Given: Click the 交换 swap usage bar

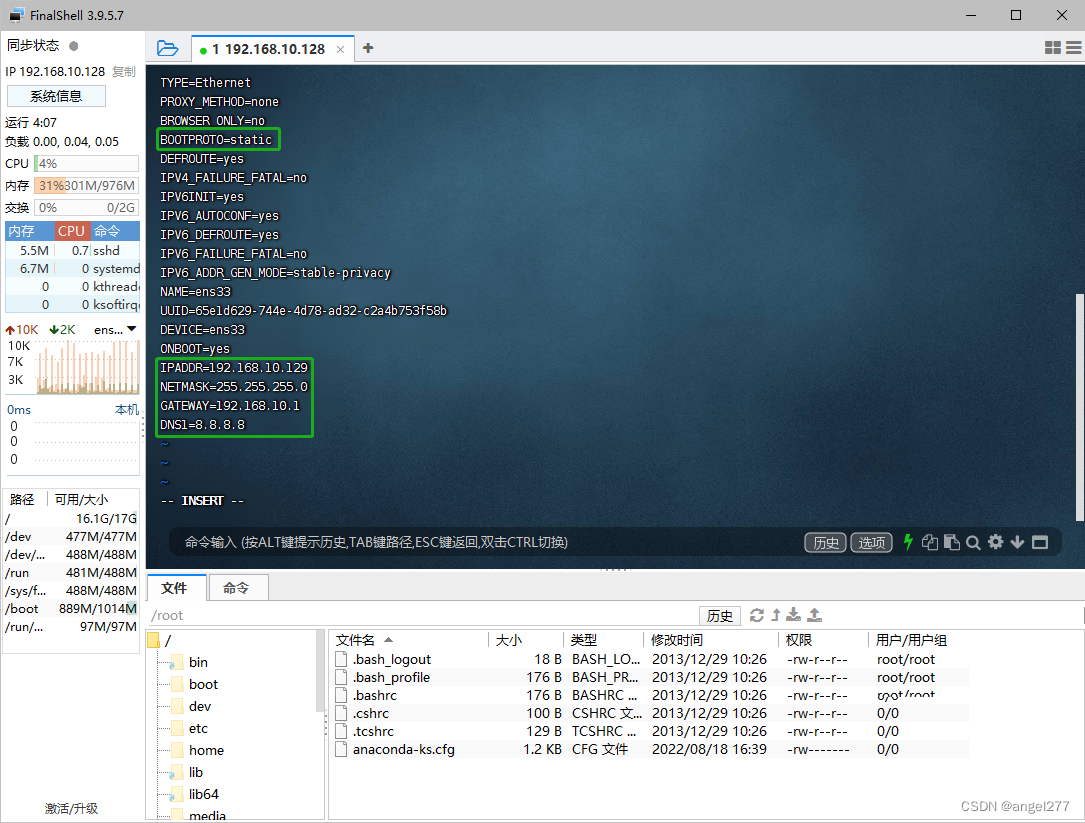Looking at the screenshot, I should point(86,208).
